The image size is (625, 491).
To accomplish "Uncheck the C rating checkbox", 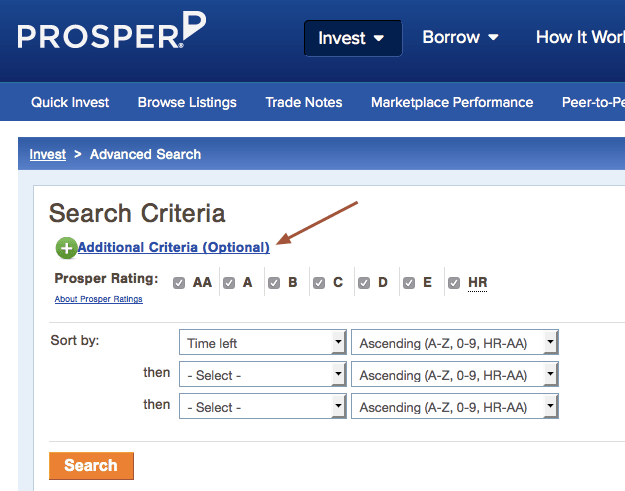I will 319,283.
